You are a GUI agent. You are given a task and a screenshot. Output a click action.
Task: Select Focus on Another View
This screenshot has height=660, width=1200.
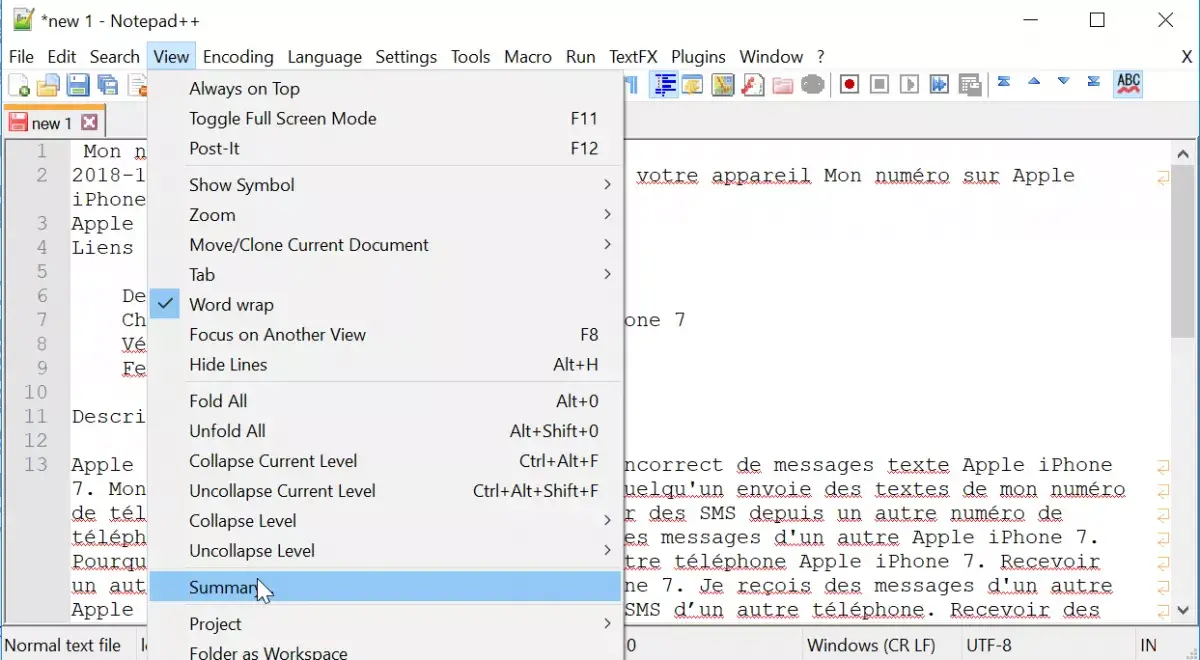pyautogui.click(x=385, y=335)
